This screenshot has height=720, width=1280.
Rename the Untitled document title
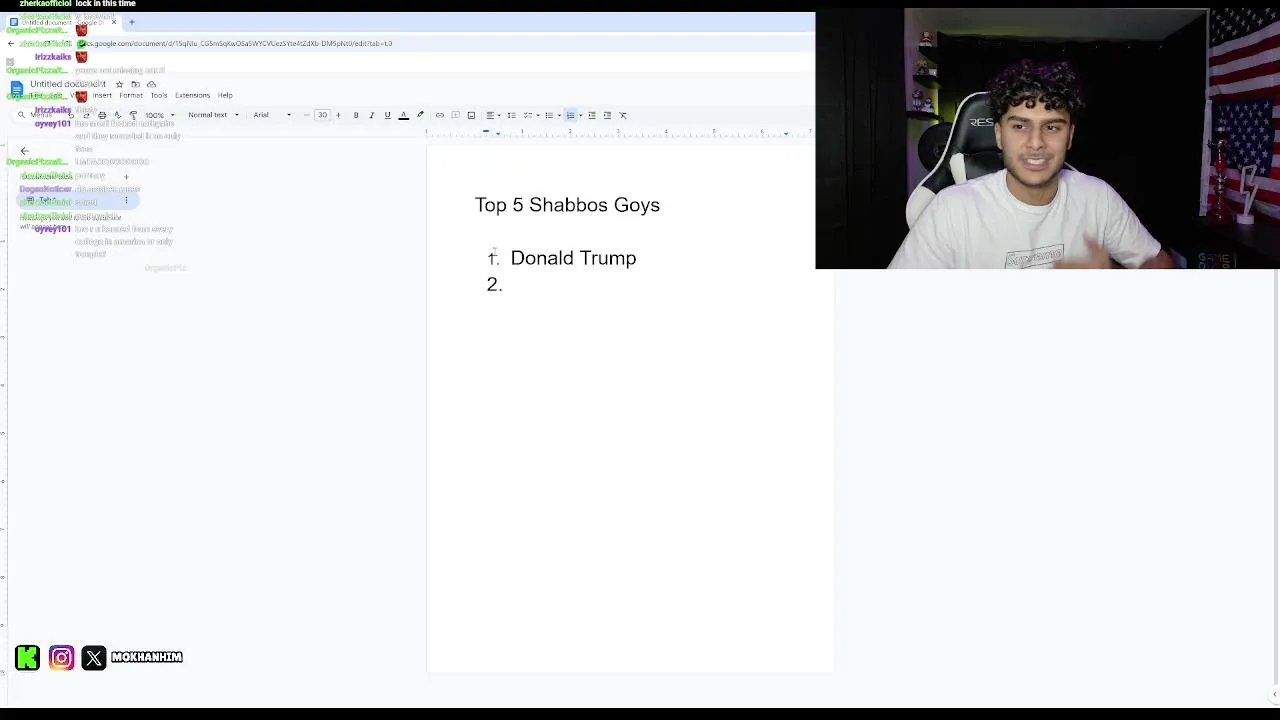[x=68, y=84]
